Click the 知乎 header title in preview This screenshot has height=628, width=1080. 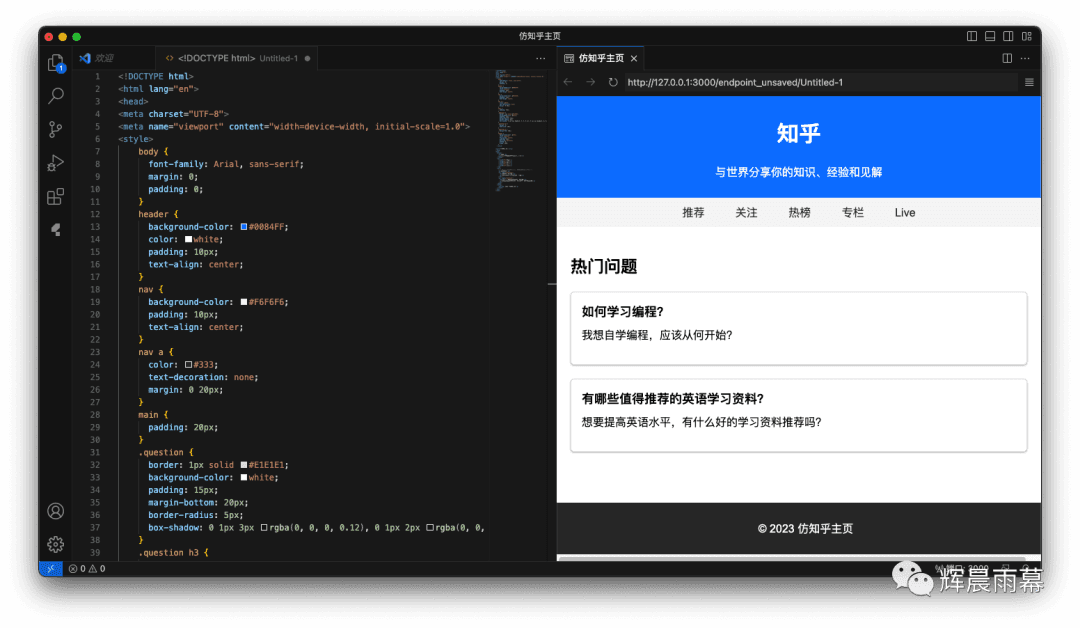[x=798, y=133]
